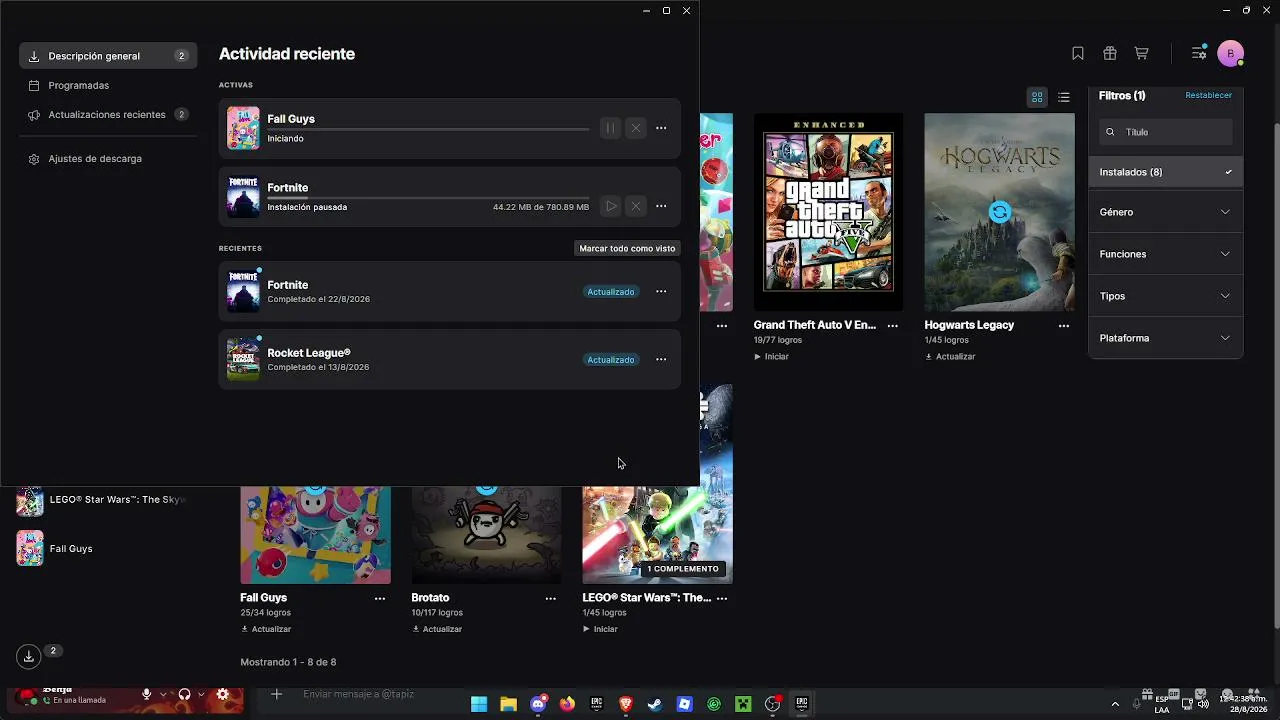Image resolution: width=1280 pixels, height=720 pixels.
Task: Open options for paused Fortnite installation
Action: [661, 206]
